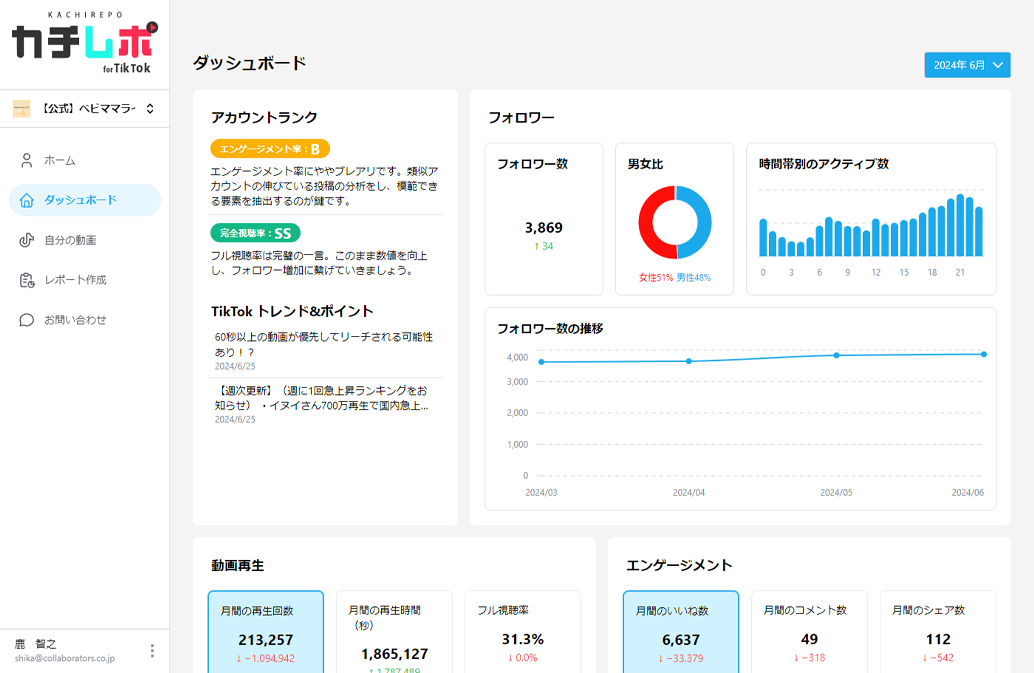Select the 月間のコメント数 metric card
The width and height of the screenshot is (1034, 673).
point(809,631)
